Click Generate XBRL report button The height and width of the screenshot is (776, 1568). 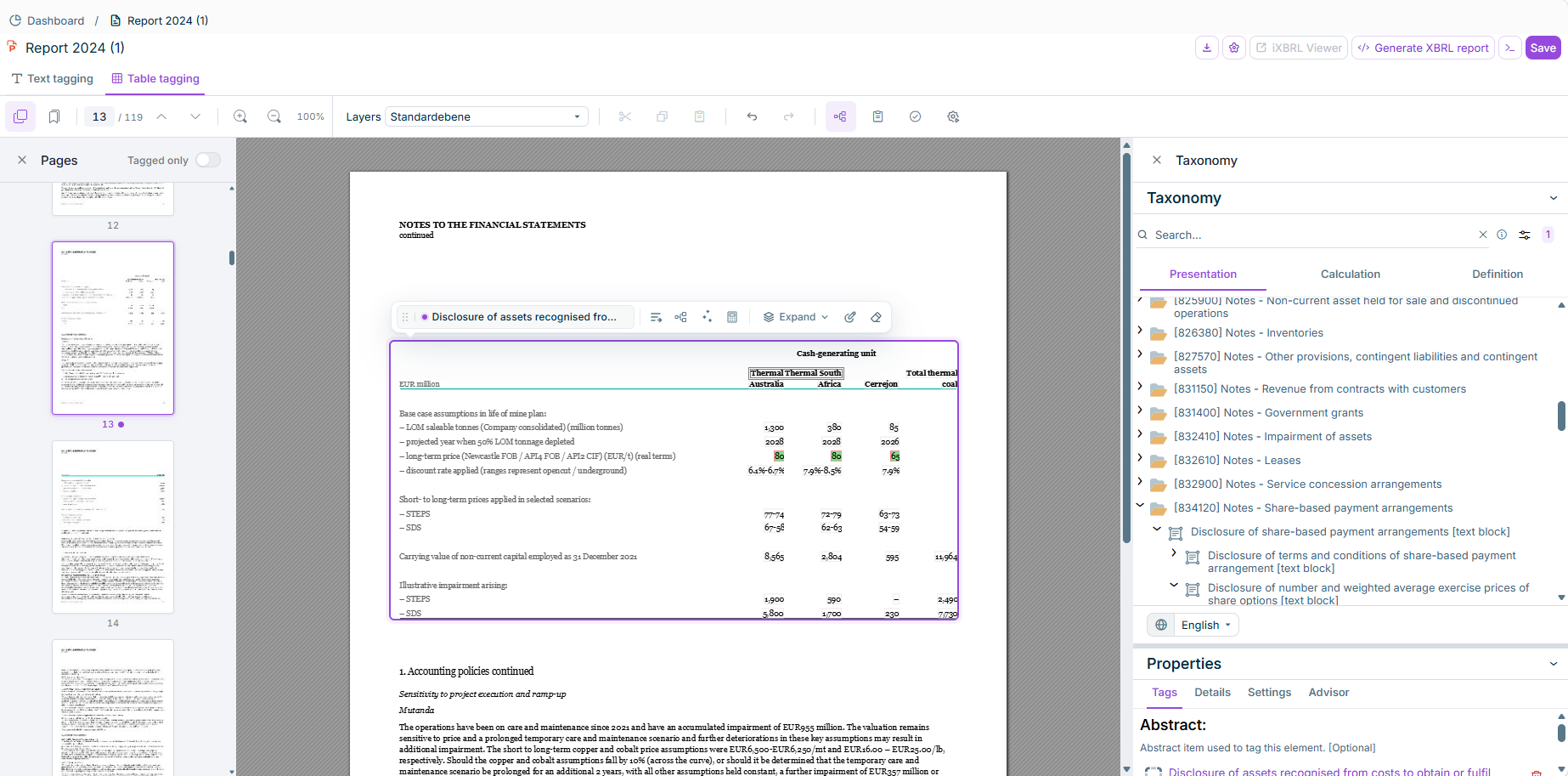(x=1423, y=48)
